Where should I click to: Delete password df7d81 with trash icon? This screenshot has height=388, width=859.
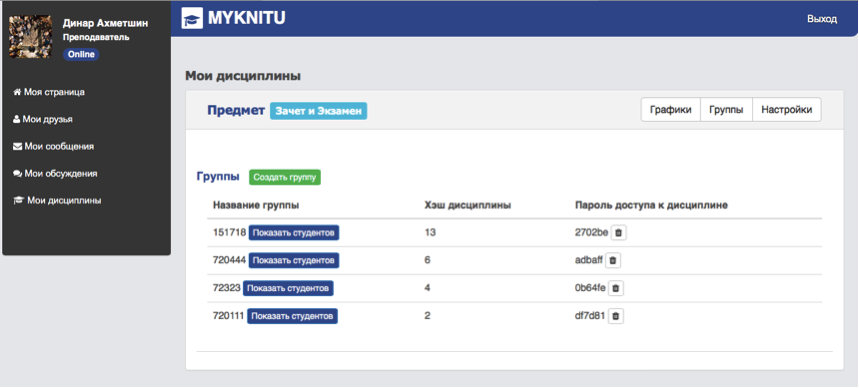616,316
